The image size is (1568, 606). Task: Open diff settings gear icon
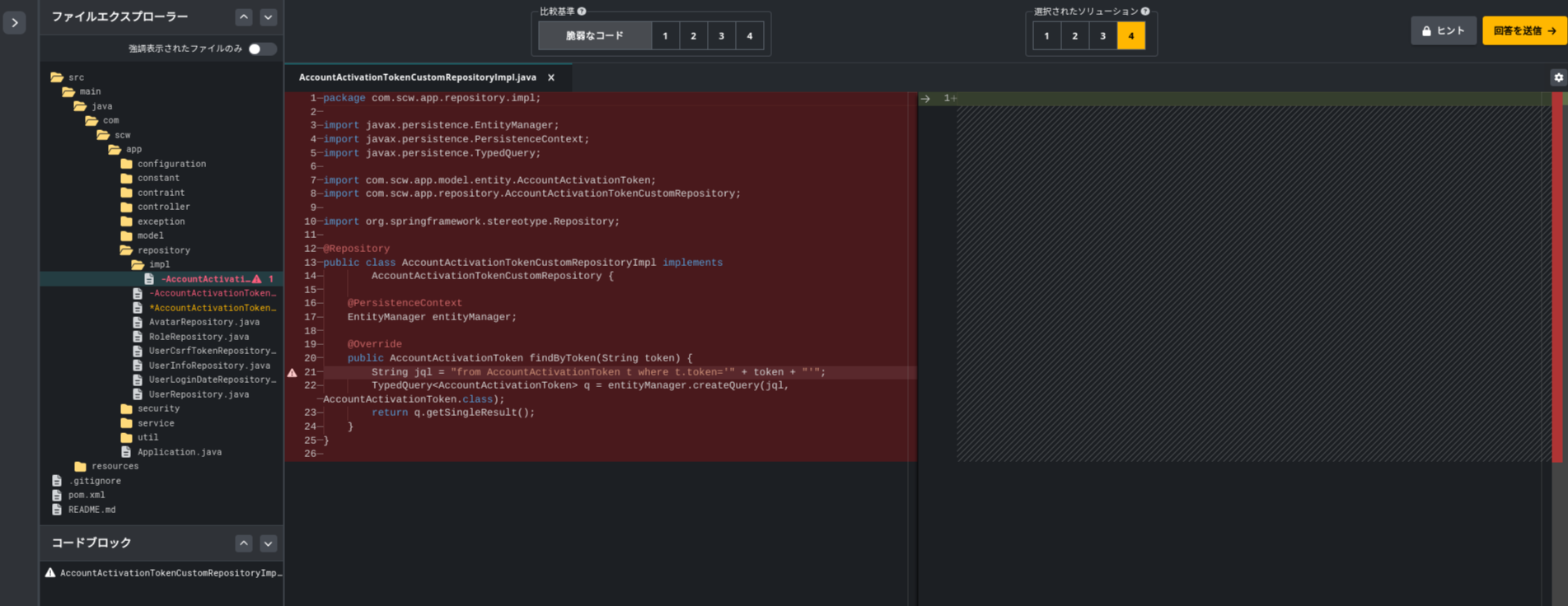click(1559, 77)
